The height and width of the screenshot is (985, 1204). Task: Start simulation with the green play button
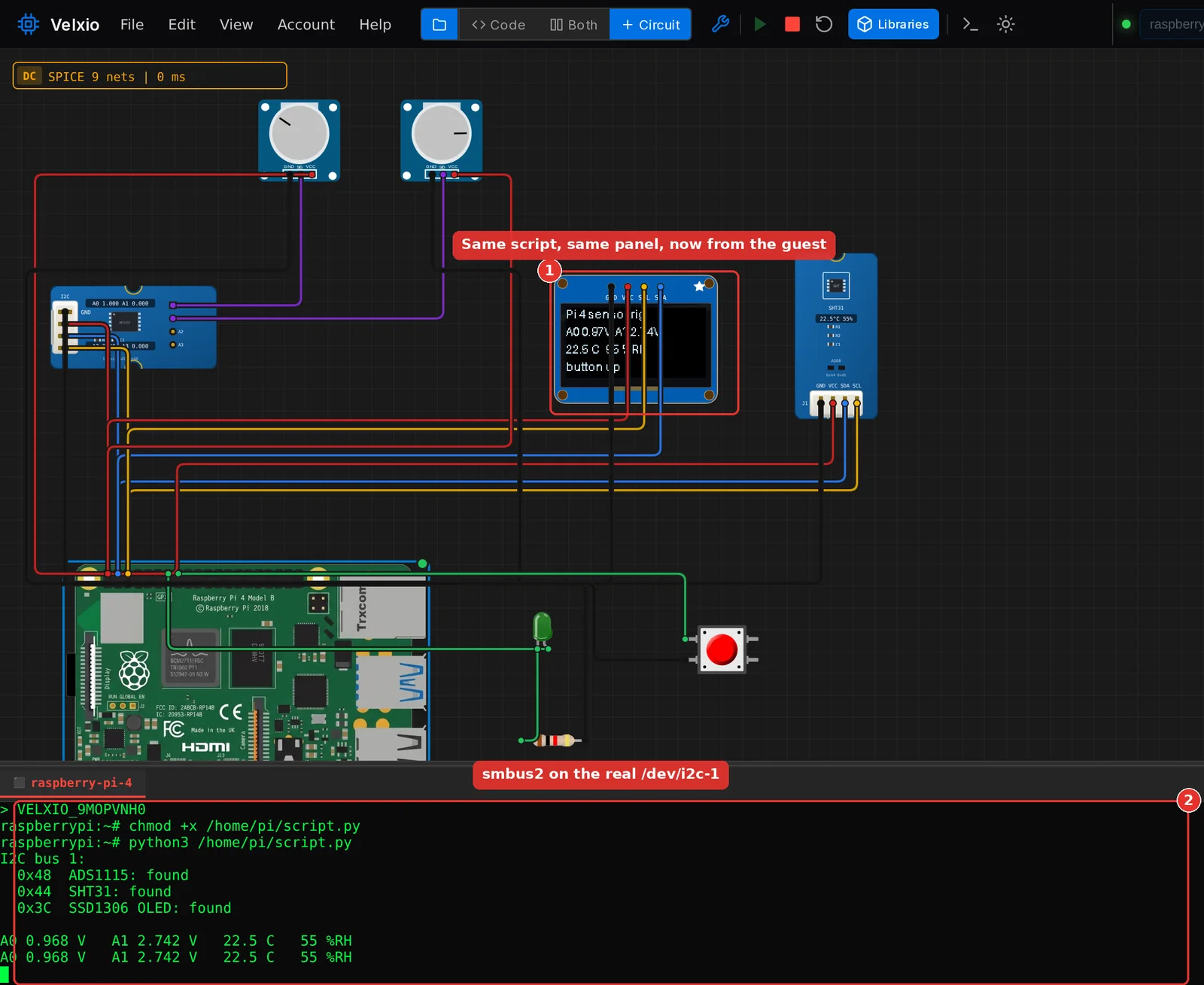click(x=760, y=24)
